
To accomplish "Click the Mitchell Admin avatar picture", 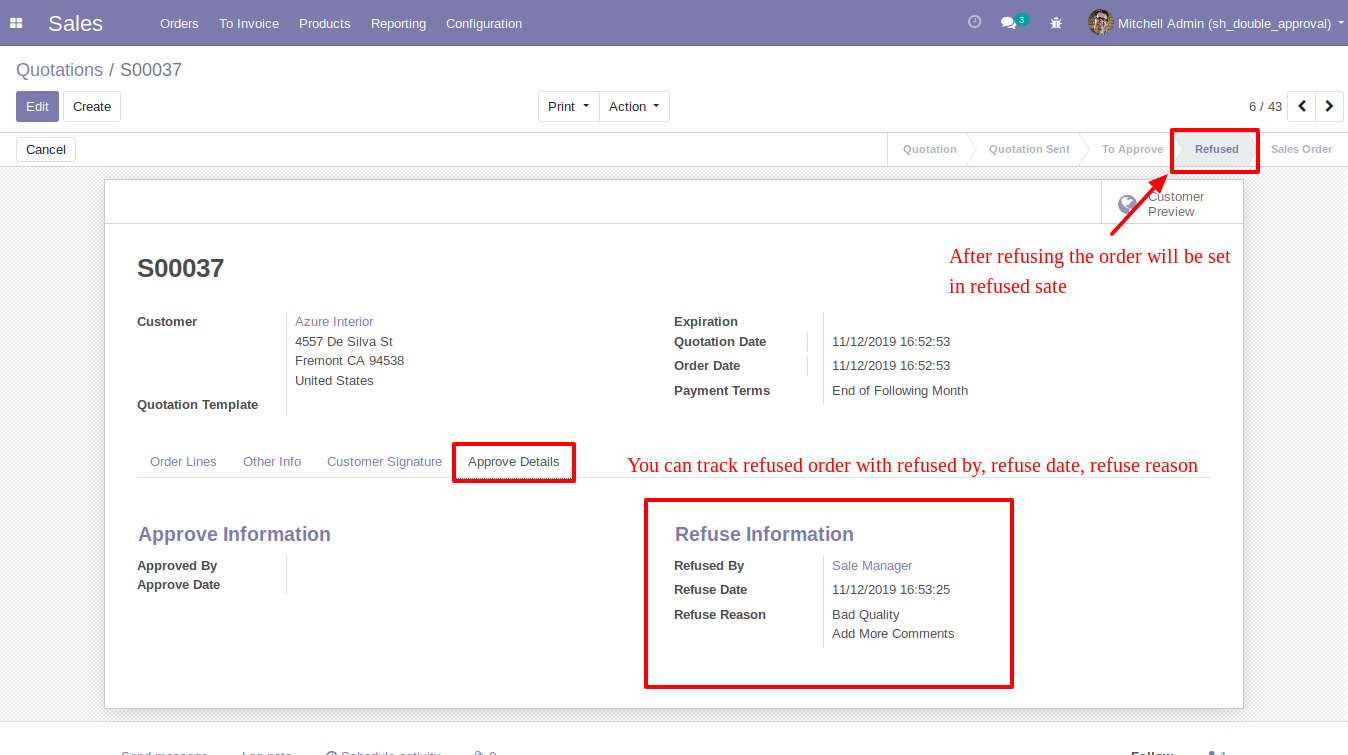I will pyautogui.click(x=1100, y=22).
